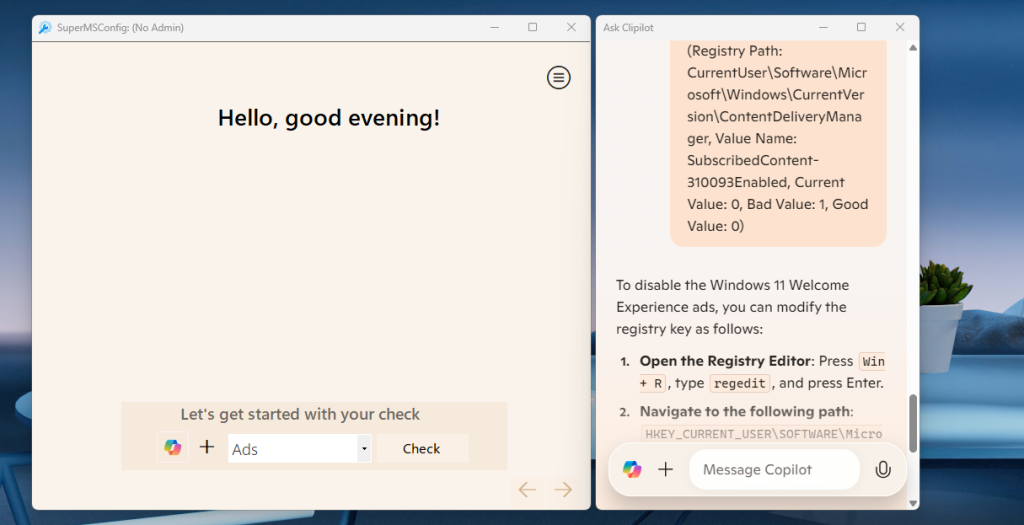Click the scroll up arrow in Ask Clipilot
The width and height of the screenshot is (1024, 525).
pos(911,47)
